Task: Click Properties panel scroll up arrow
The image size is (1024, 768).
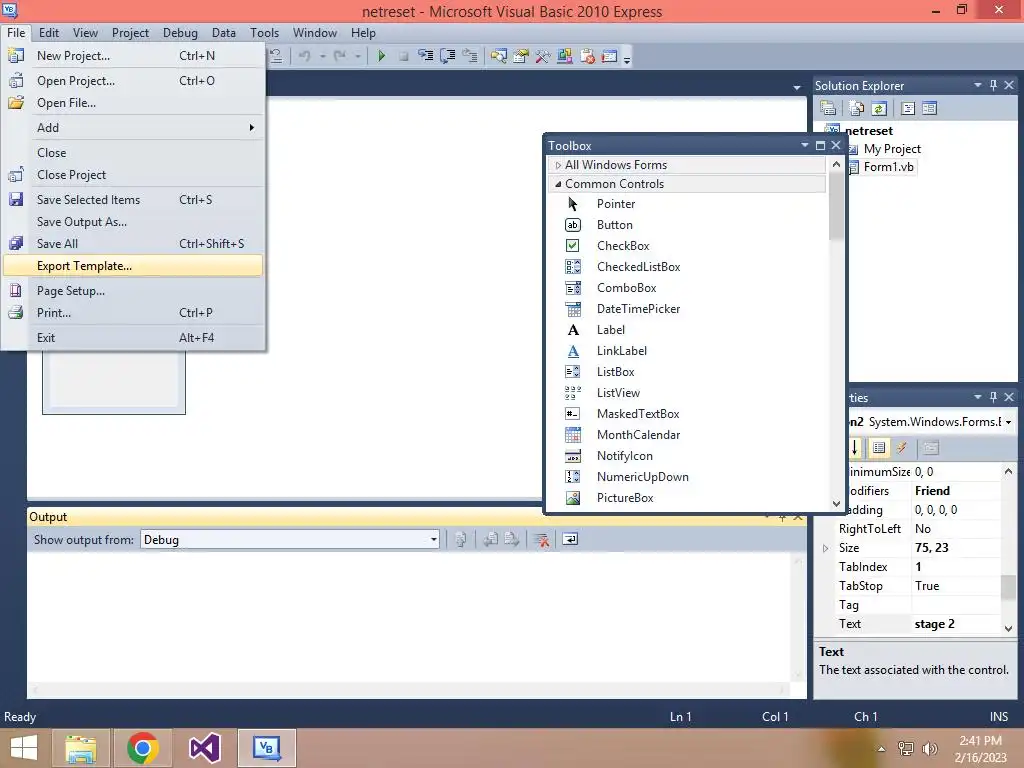Action: (x=1008, y=471)
